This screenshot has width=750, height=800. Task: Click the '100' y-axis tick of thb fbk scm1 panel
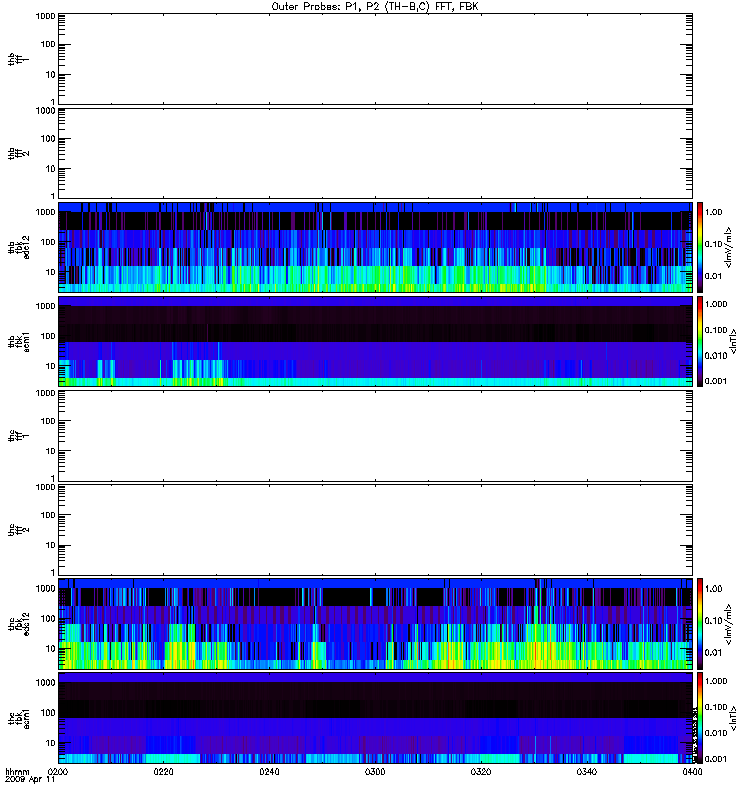click(48, 336)
